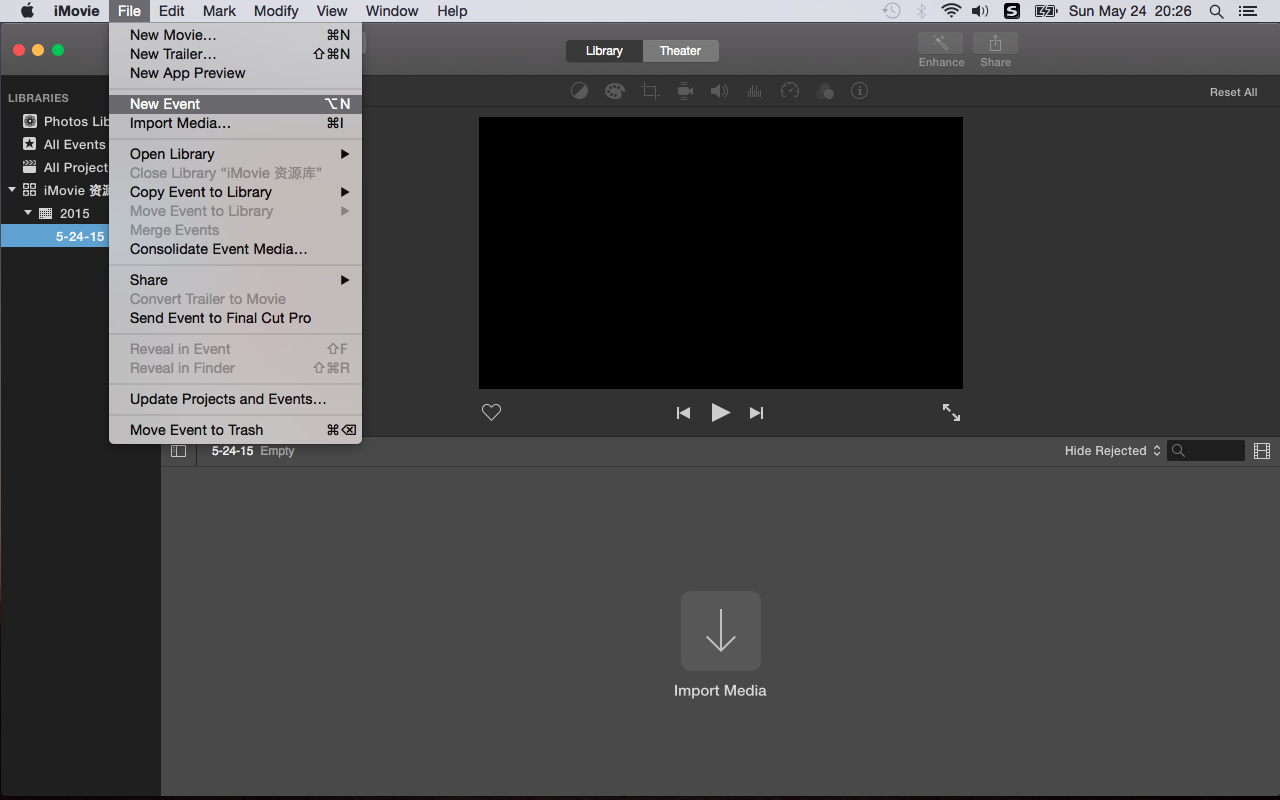Image resolution: width=1280 pixels, height=800 pixels.
Task: Click the large Import Media arrow button
Action: pos(721,631)
